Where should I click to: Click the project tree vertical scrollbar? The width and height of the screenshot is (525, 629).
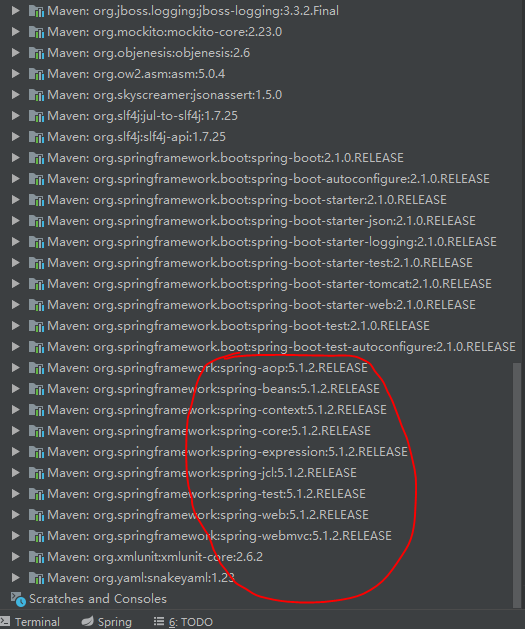point(517,485)
